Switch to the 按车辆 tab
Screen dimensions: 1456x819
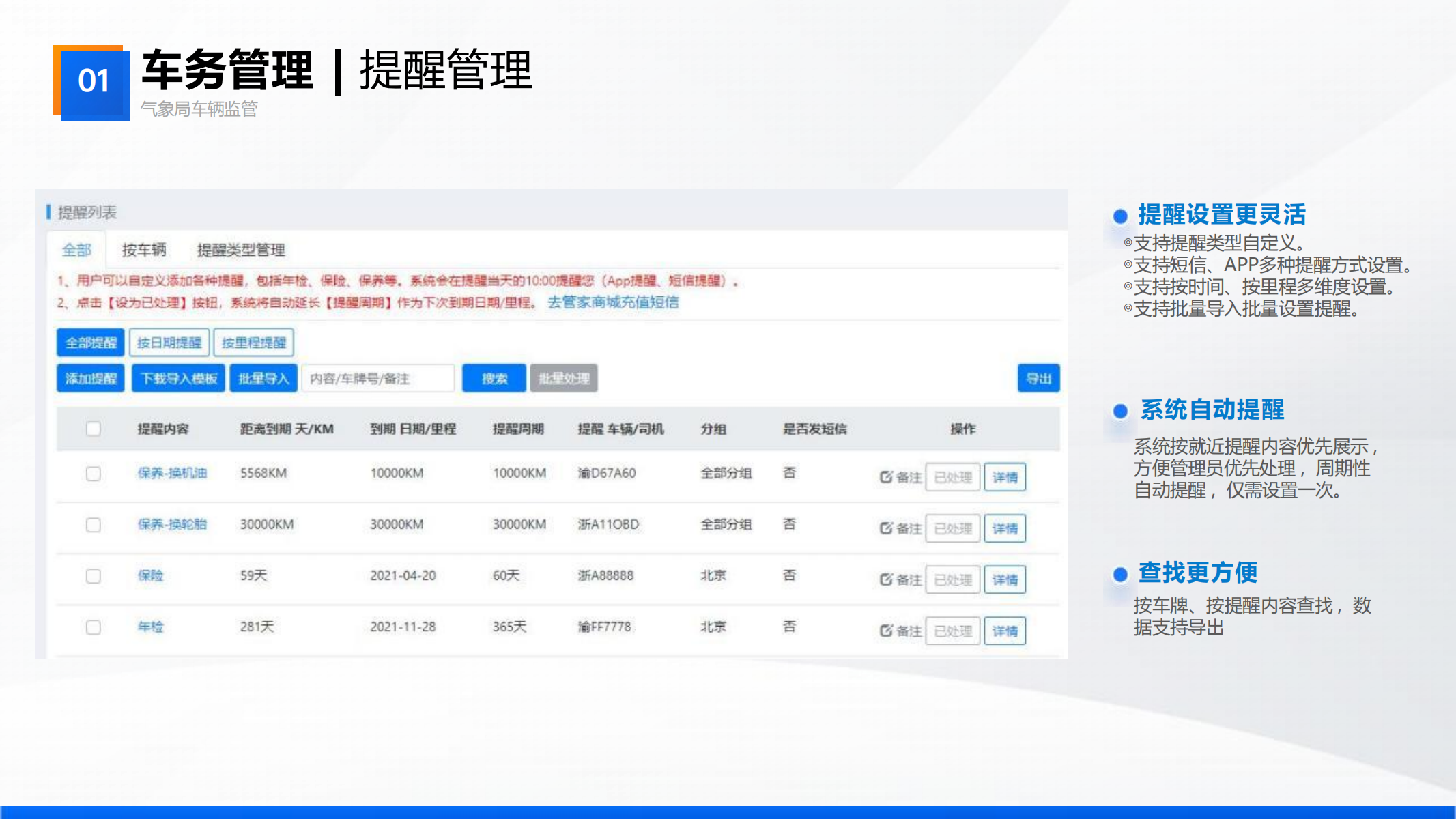point(144,250)
